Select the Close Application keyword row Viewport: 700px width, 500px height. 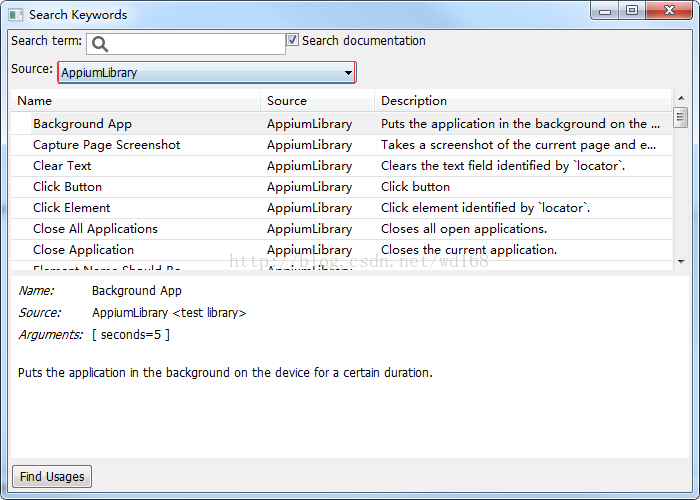click(342, 250)
